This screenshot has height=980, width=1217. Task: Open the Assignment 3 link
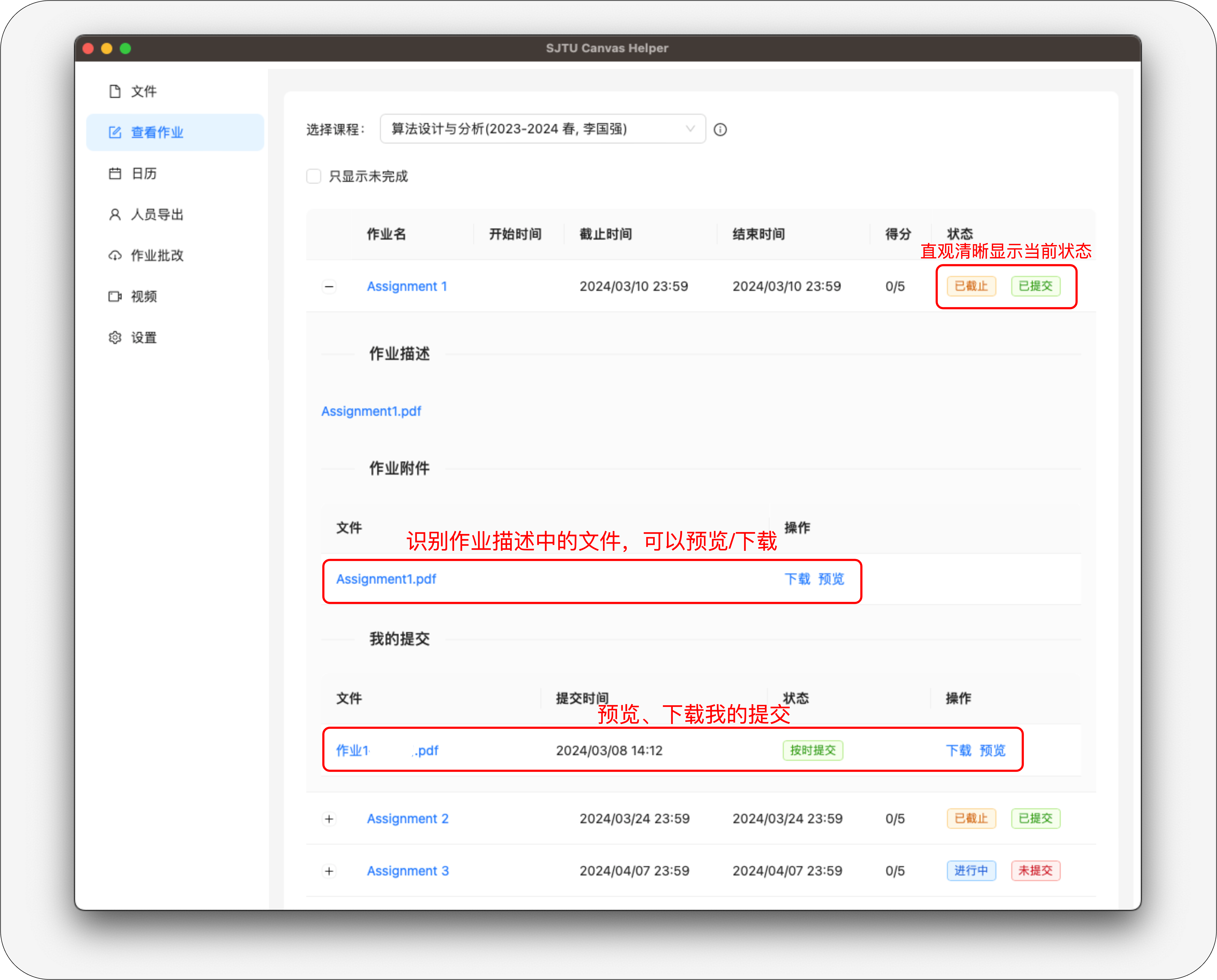[408, 871]
